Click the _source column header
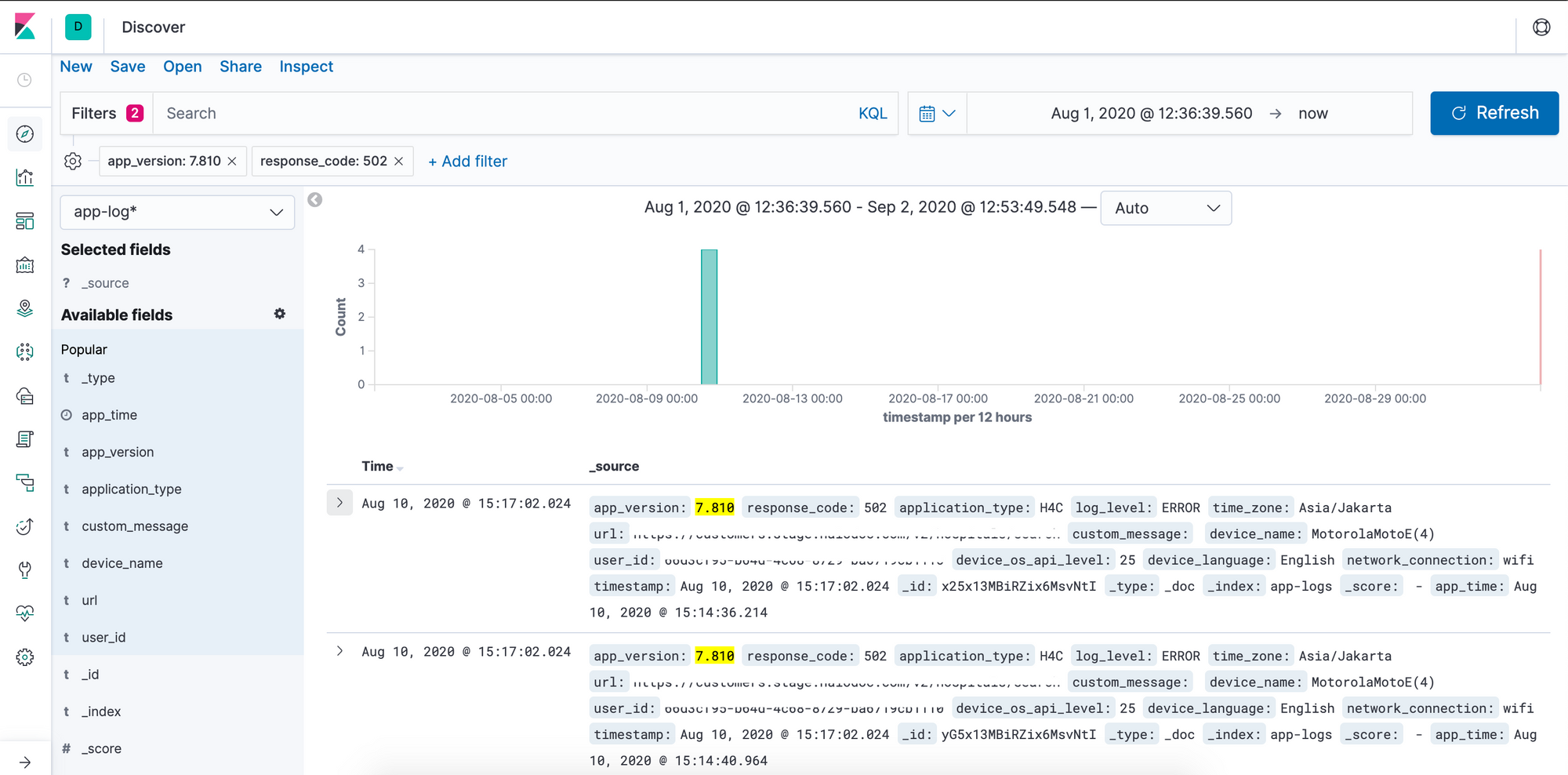The height and width of the screenshot is (775, 1568). (x=614, y=466)
